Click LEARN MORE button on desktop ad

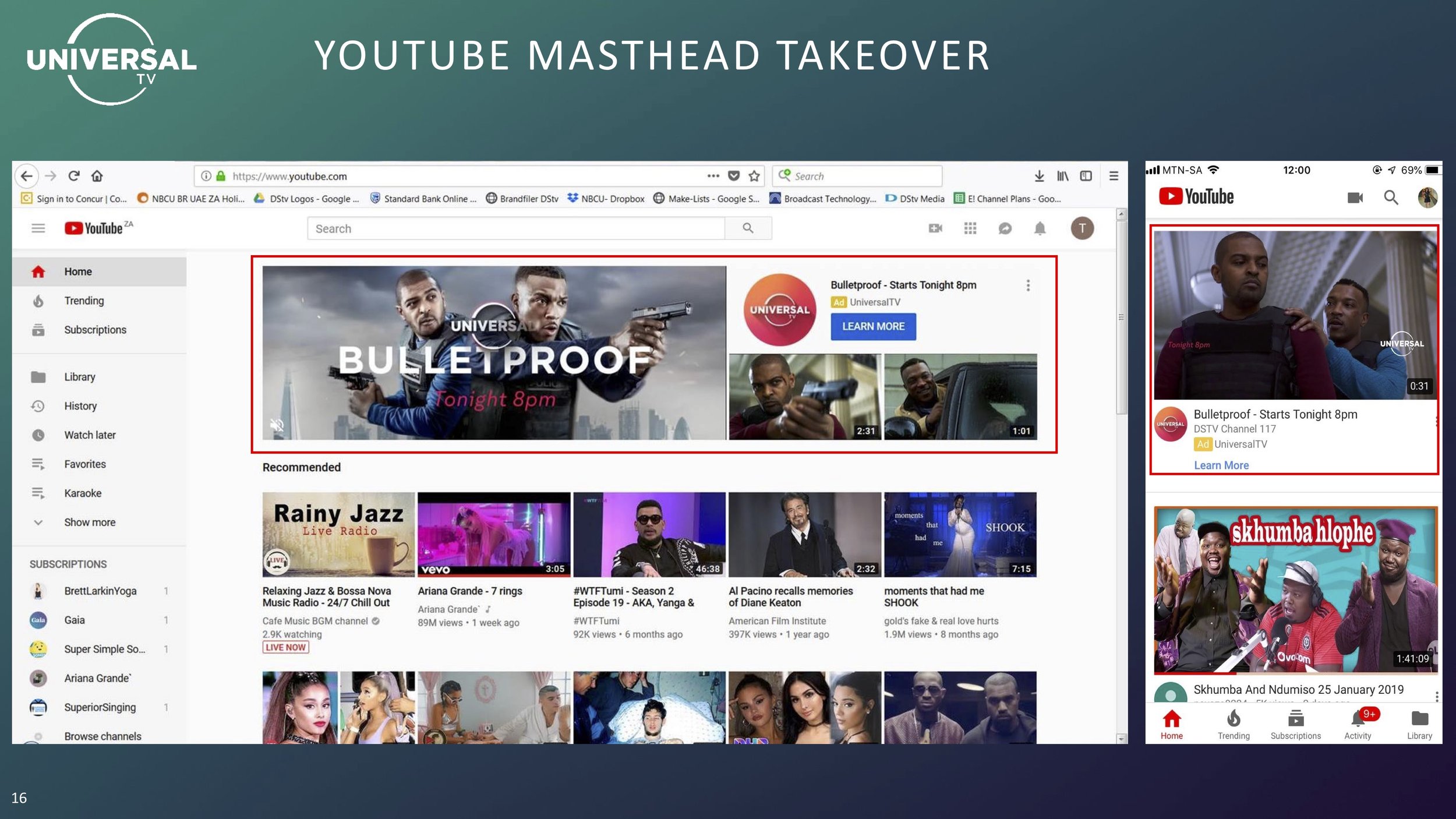[873, 327]
